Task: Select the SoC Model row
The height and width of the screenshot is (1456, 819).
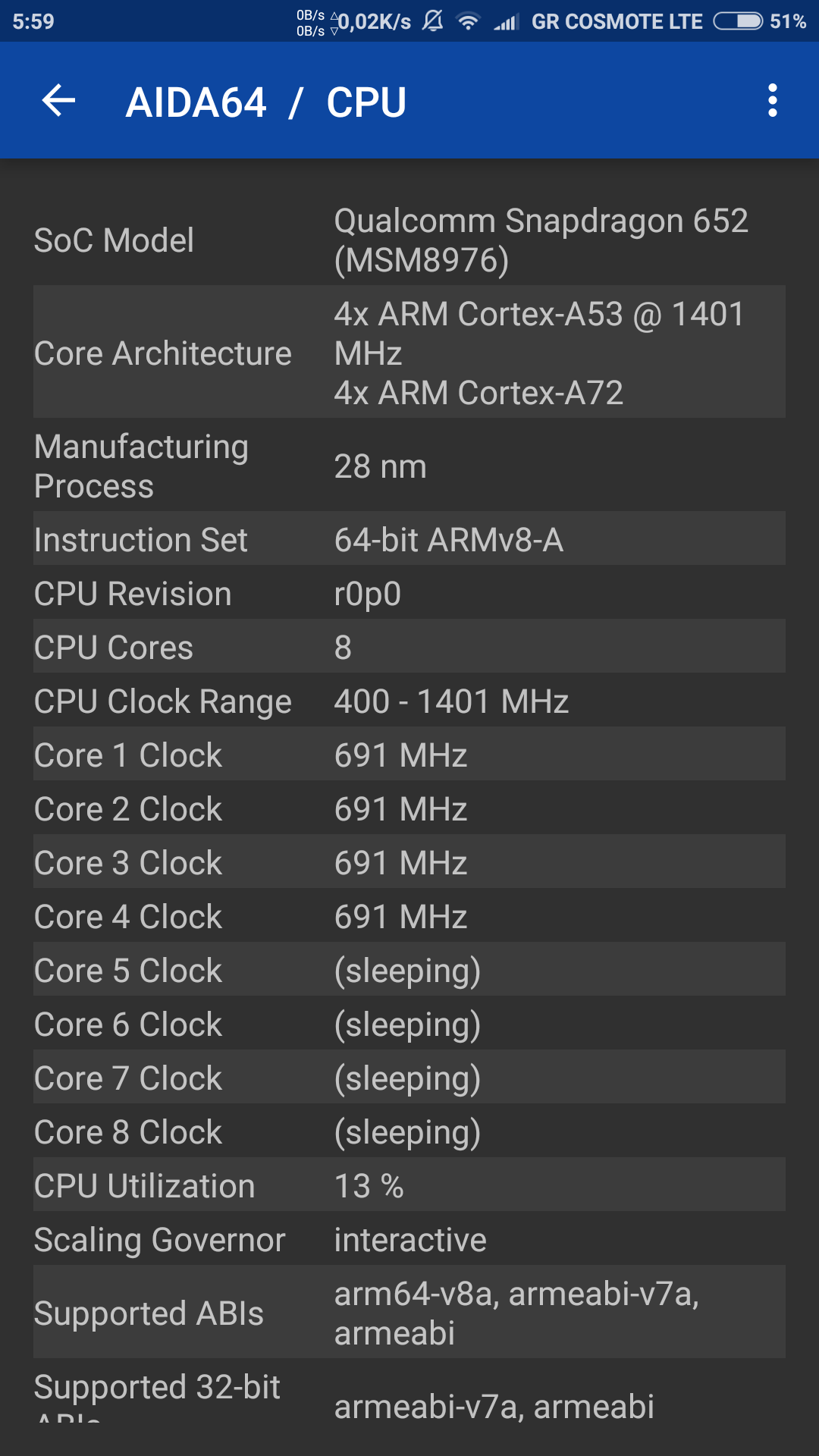Action: point(409,240)
